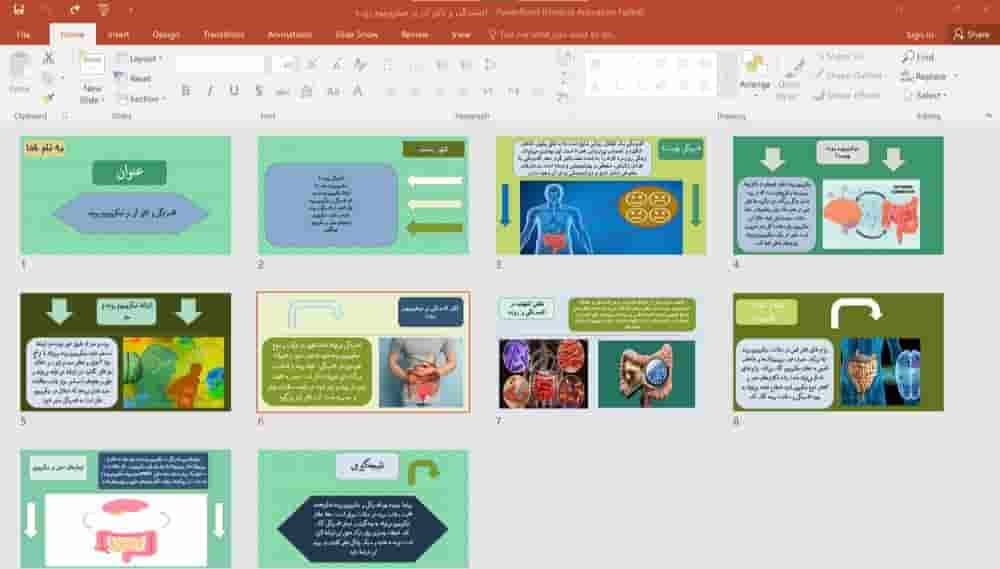Switch to the Slide Show tab
The height and width of the screenshot is (569, 1000).
tap(357, 34)
